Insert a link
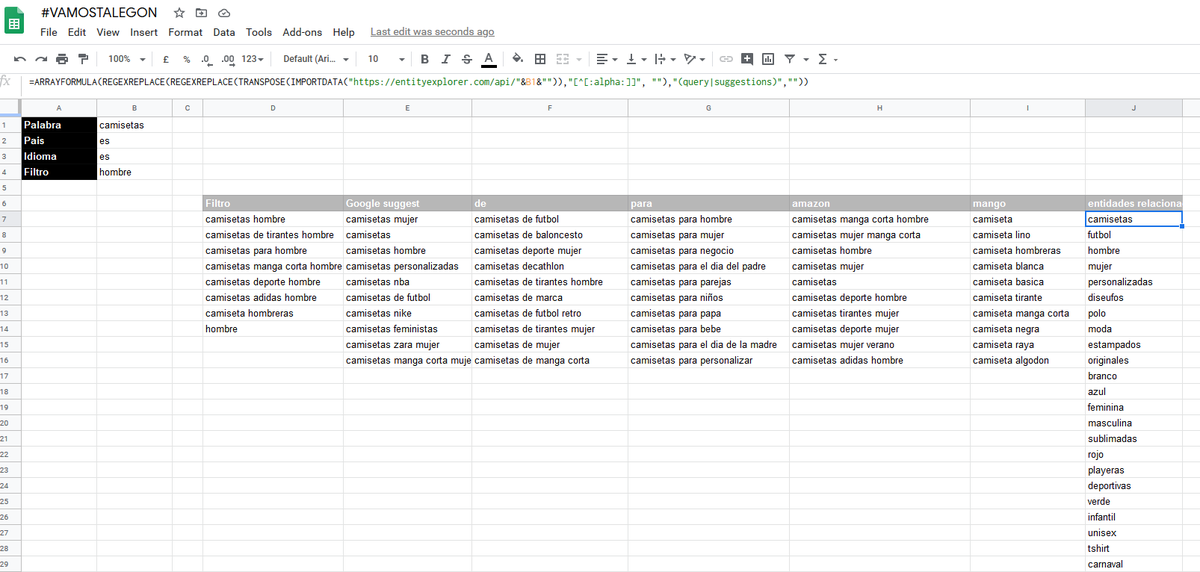This screenshot has width=1200, height=572. pos(727,59)
